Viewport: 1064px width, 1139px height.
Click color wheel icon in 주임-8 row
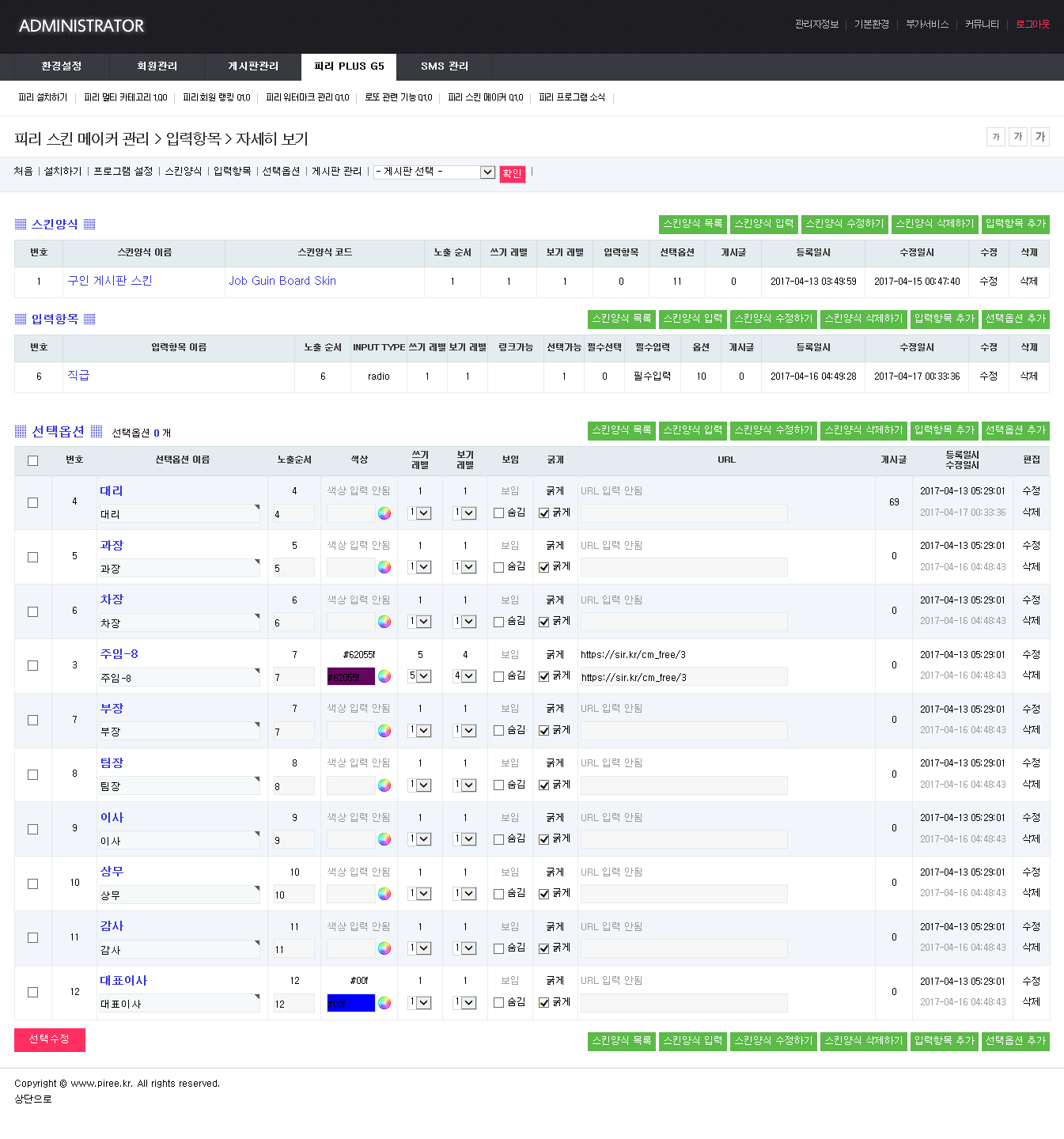tap(384, 676)
